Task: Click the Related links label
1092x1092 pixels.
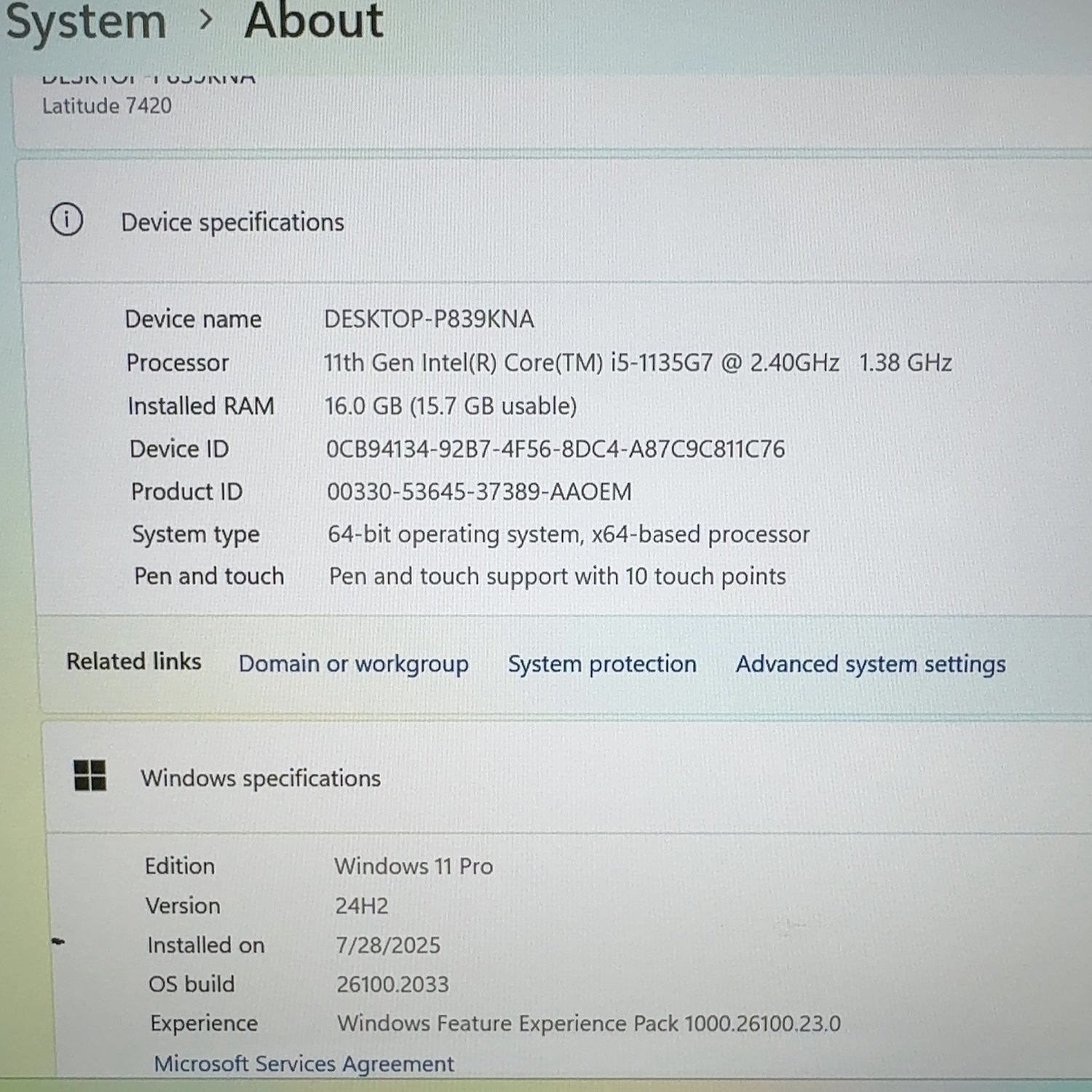Action: 134,661
